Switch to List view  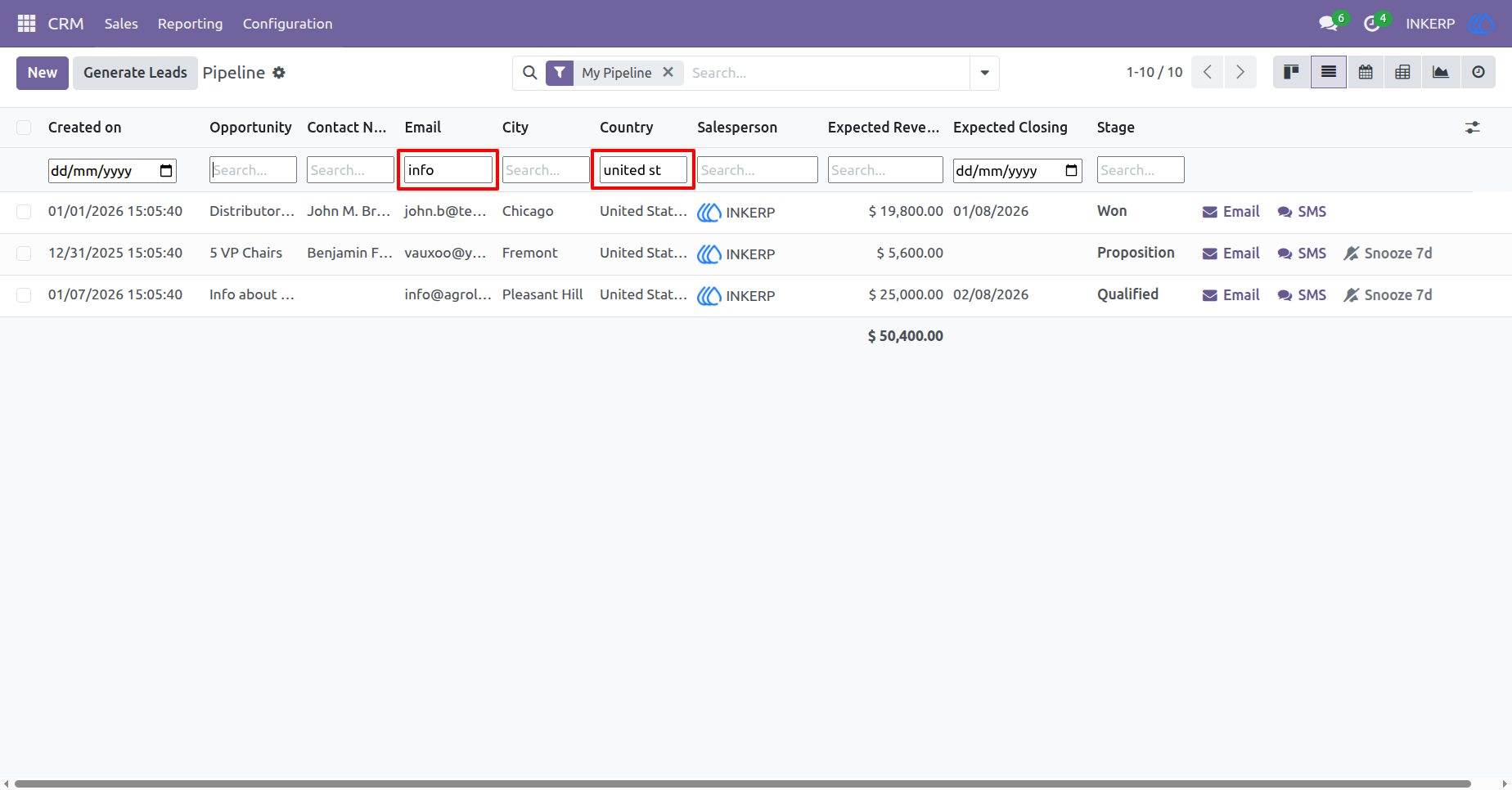click(1329, 72)
